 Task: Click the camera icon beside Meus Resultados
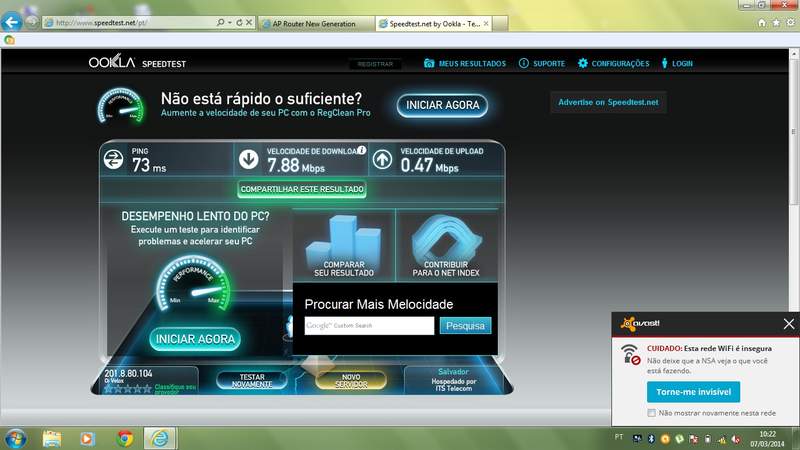point(429,63)
